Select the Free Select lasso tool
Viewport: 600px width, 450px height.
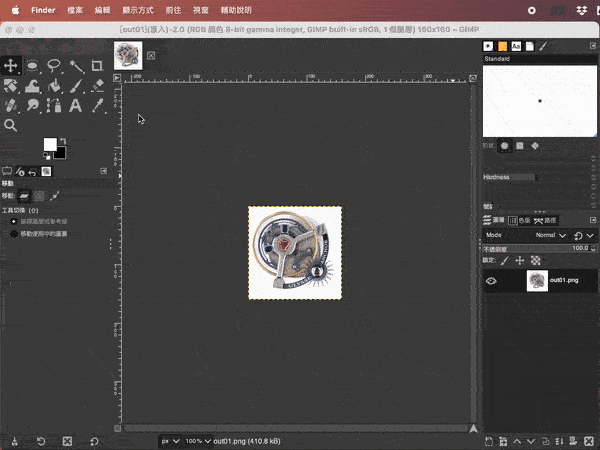click(x=54, y=66)
